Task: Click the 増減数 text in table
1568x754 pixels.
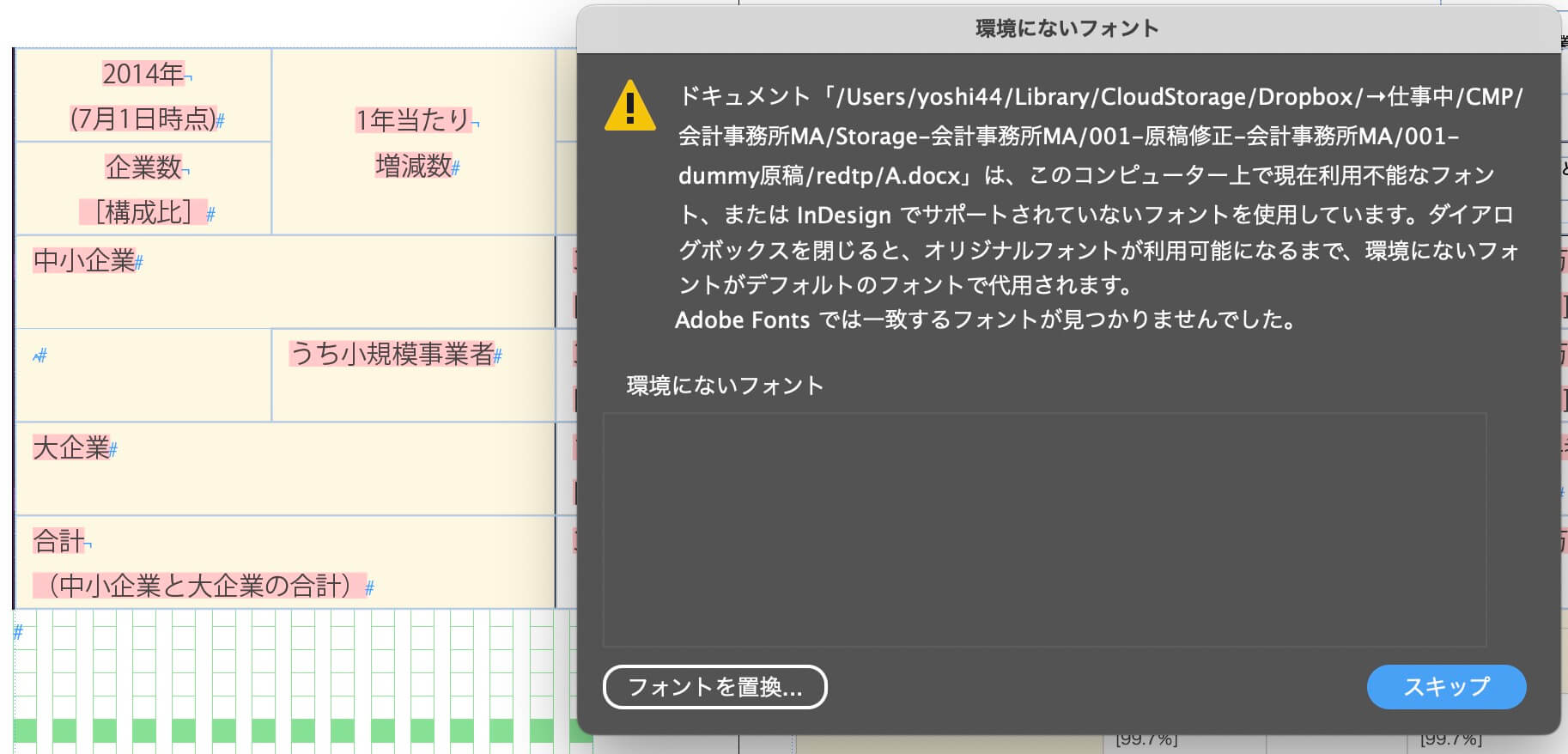Action: [412, 166]
